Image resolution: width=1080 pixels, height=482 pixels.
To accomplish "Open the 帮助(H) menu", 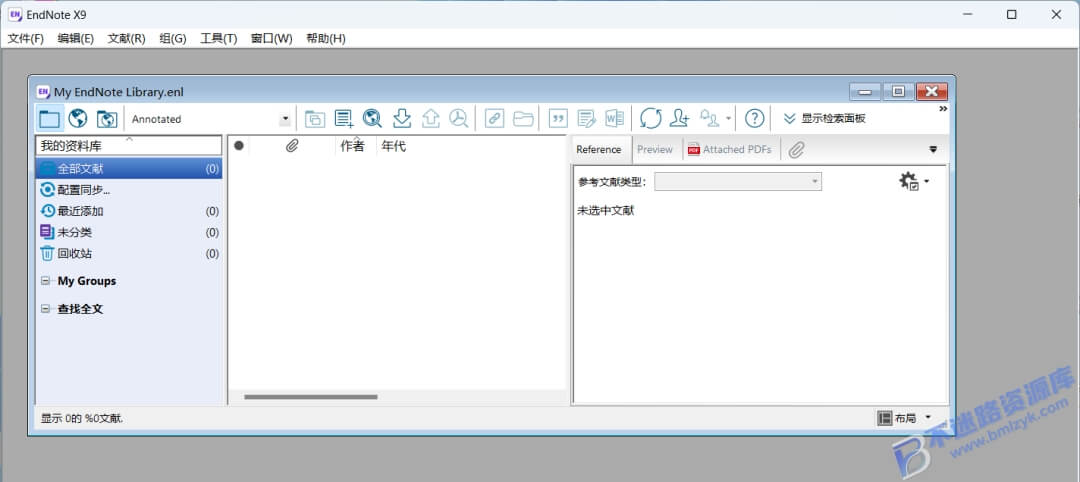I will [x=326, y=39].
